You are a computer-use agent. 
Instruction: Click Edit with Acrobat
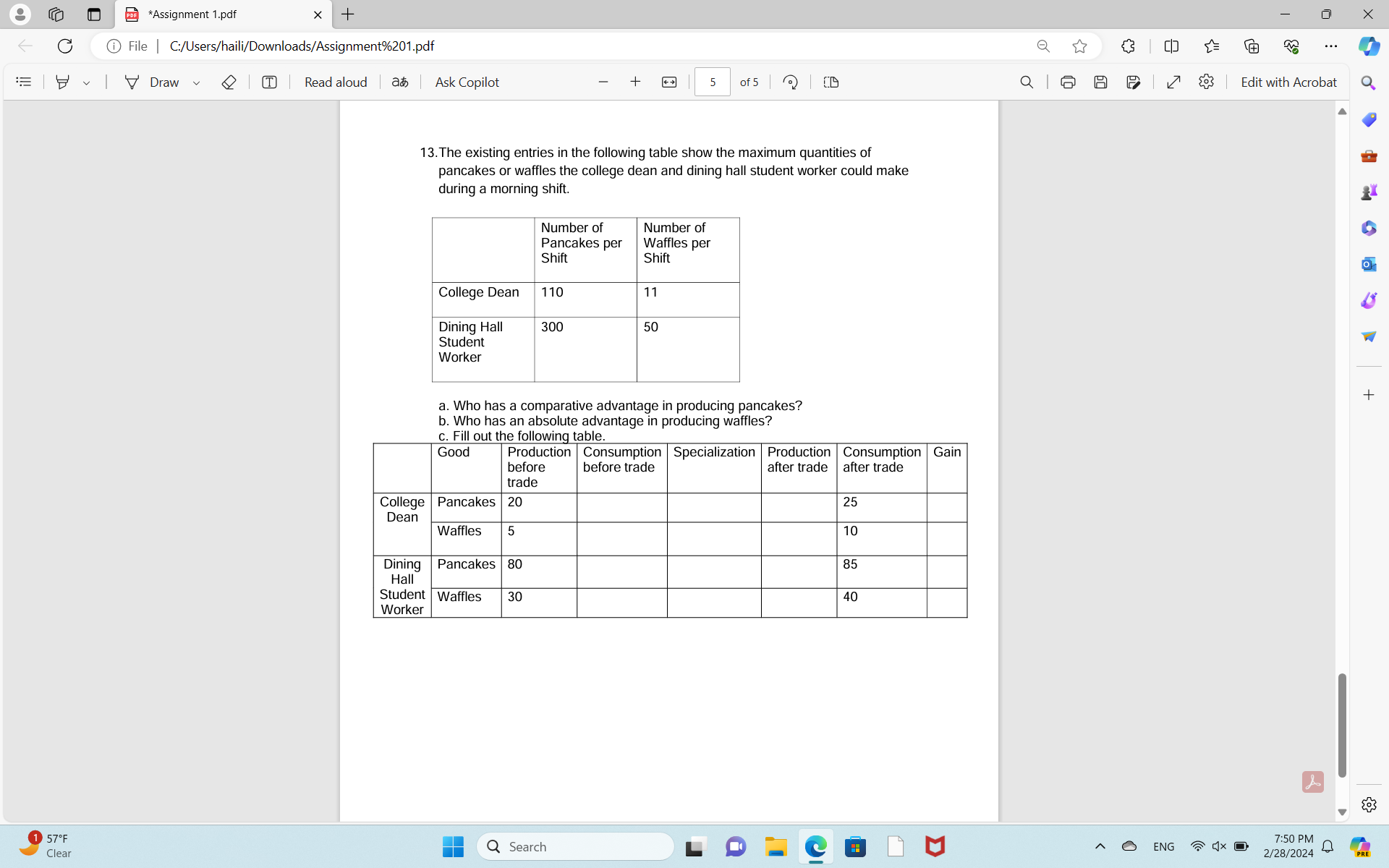point(1288,82)
